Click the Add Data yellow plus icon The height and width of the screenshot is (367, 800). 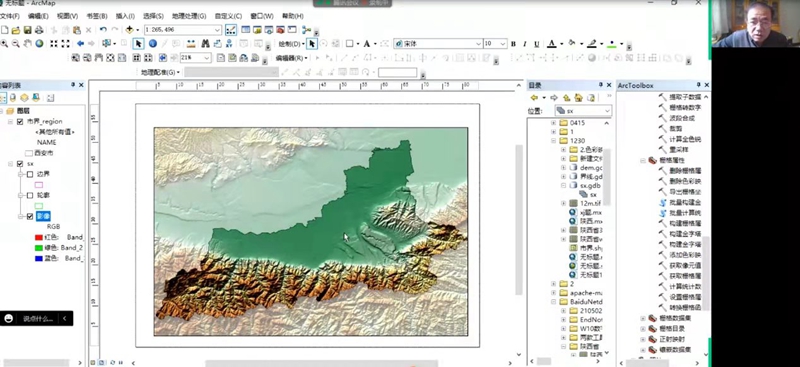(130, 30)
